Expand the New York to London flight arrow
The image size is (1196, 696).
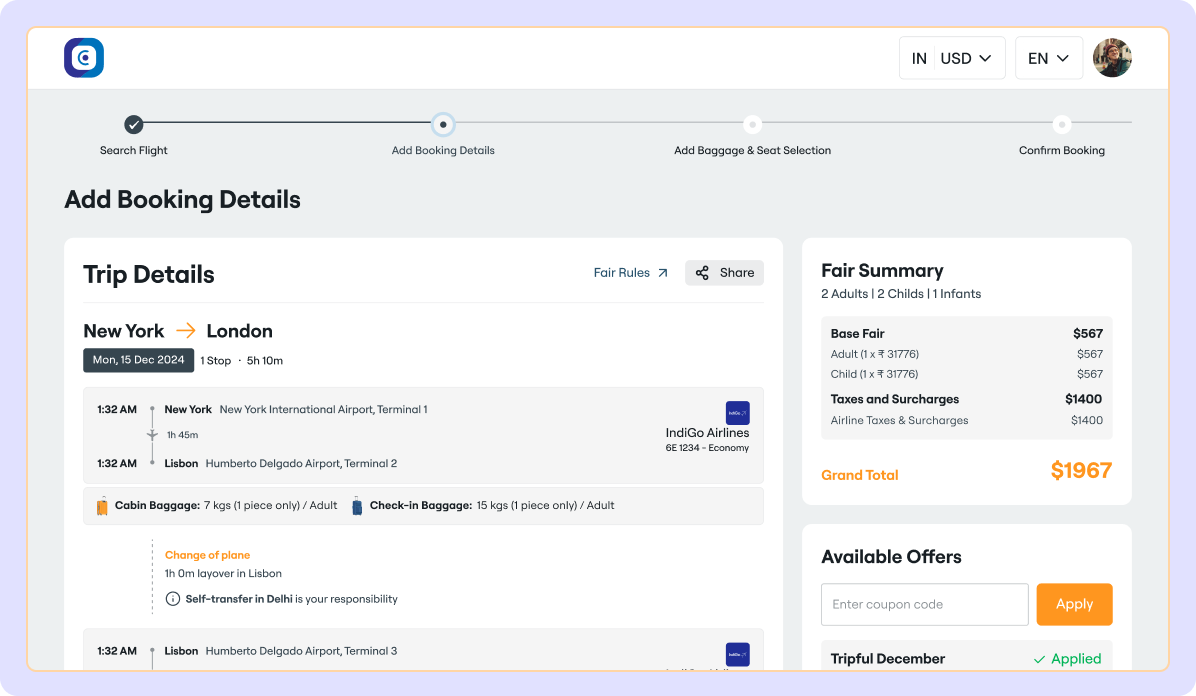[x=185, y=330]
